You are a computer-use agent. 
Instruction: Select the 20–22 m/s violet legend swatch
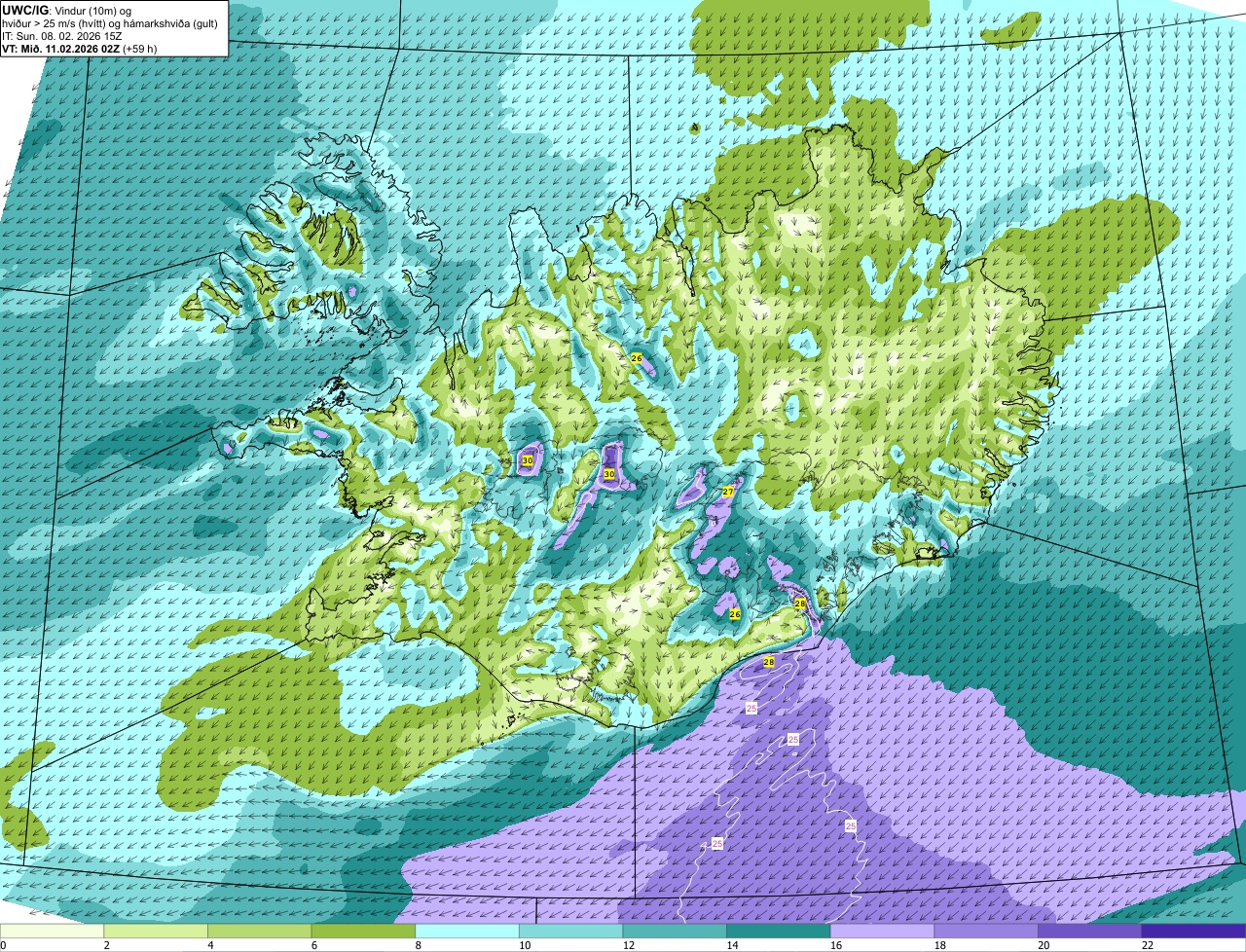point(1090,931)
